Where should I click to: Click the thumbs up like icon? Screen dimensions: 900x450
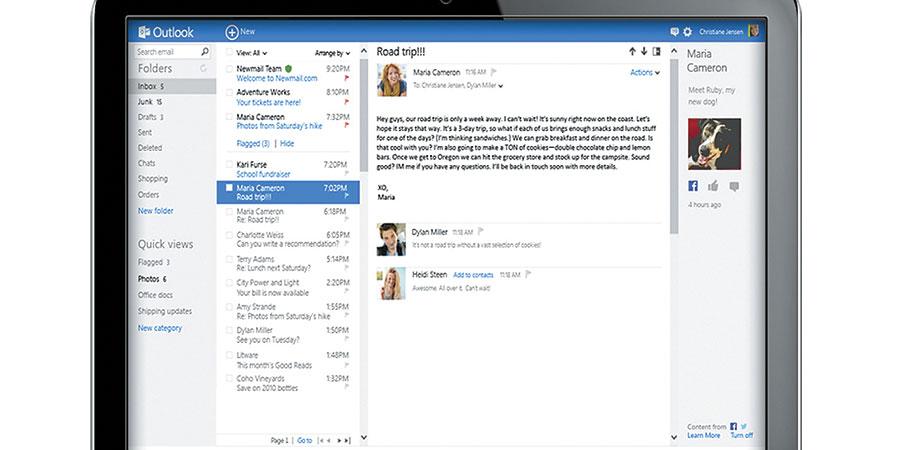point(713,186)
